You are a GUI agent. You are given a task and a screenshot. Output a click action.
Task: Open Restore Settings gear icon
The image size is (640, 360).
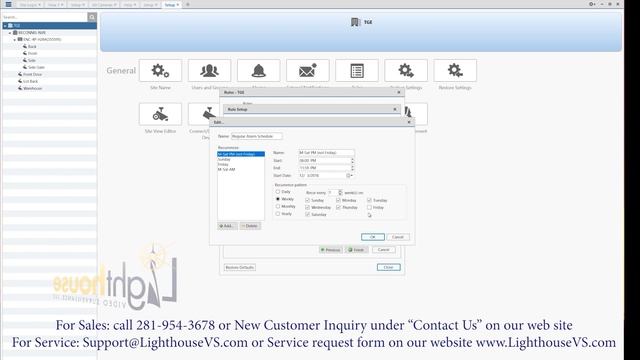[455, 71]
